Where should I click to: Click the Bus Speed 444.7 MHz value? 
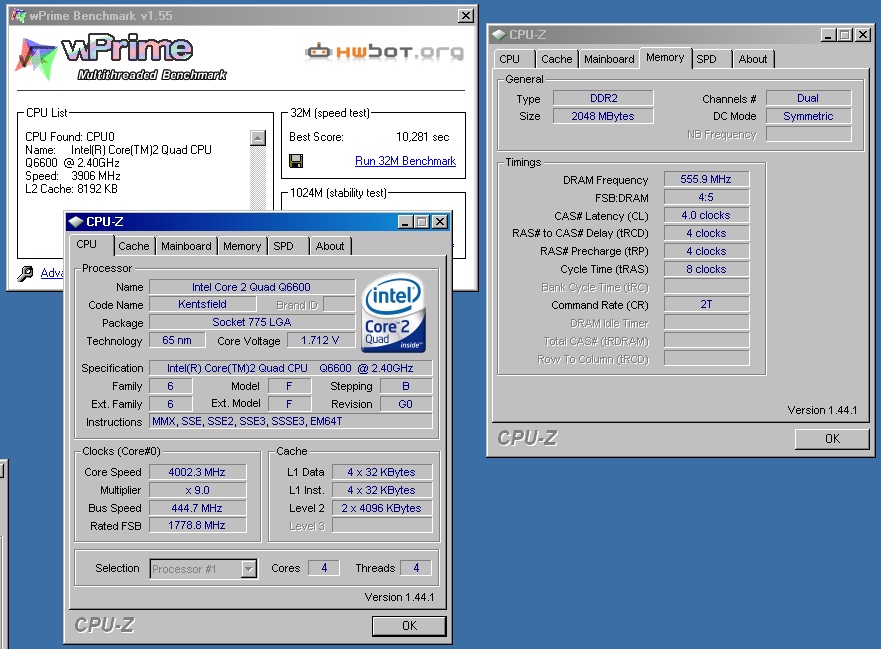tap(197, 509)
